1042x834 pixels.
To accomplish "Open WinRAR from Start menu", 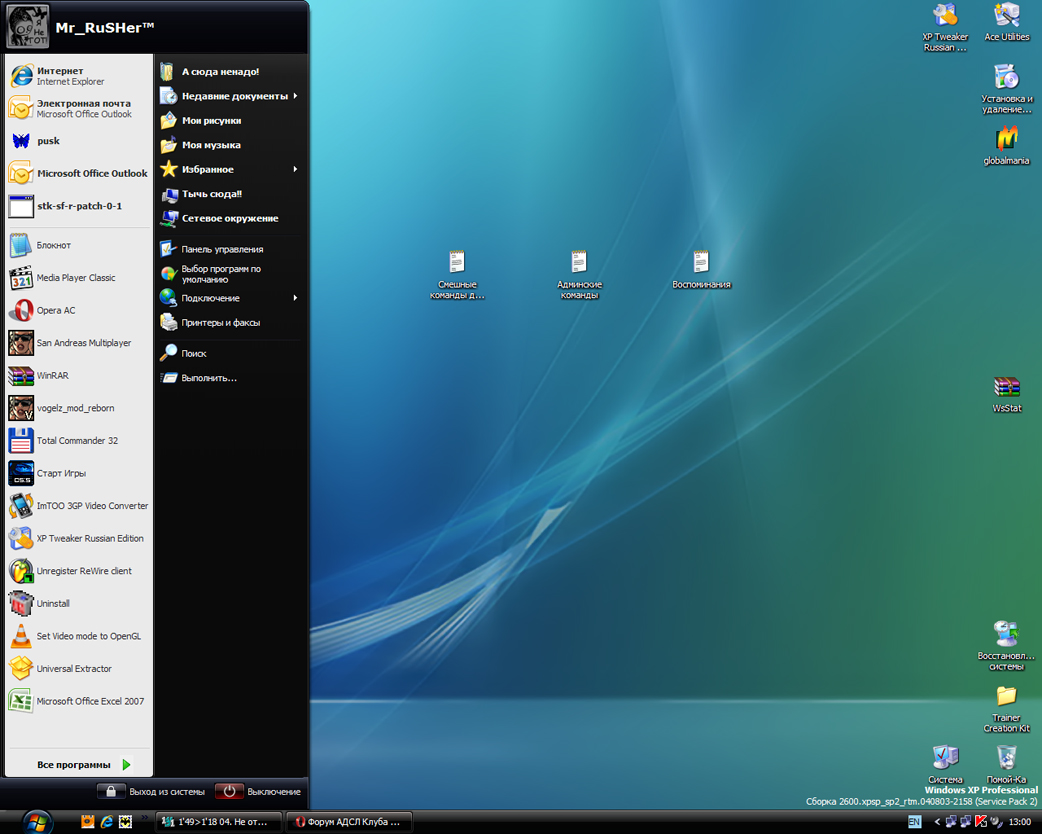I will 78,375.
